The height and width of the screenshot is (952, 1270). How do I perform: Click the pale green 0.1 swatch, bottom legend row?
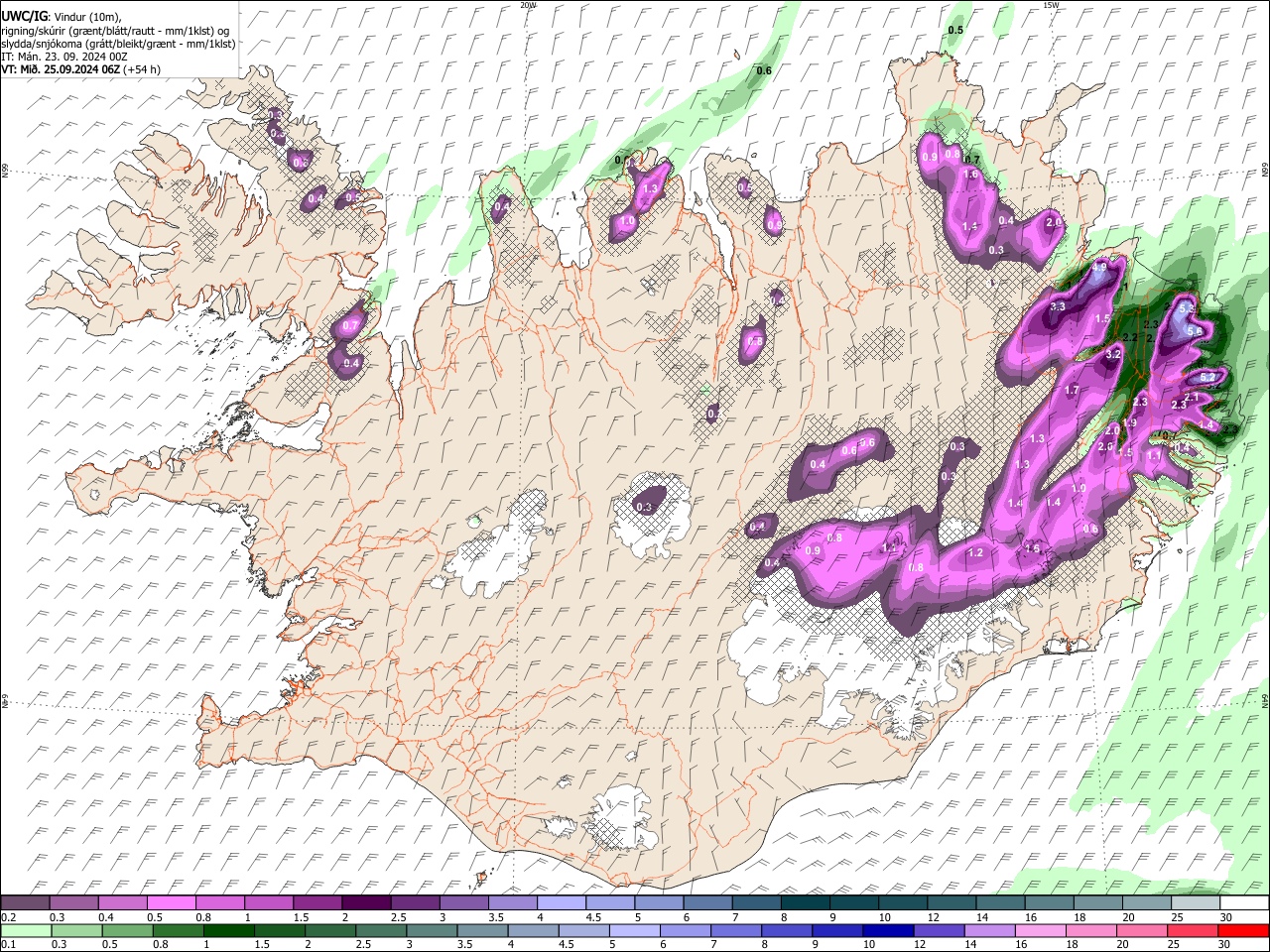tap(25, 930)
